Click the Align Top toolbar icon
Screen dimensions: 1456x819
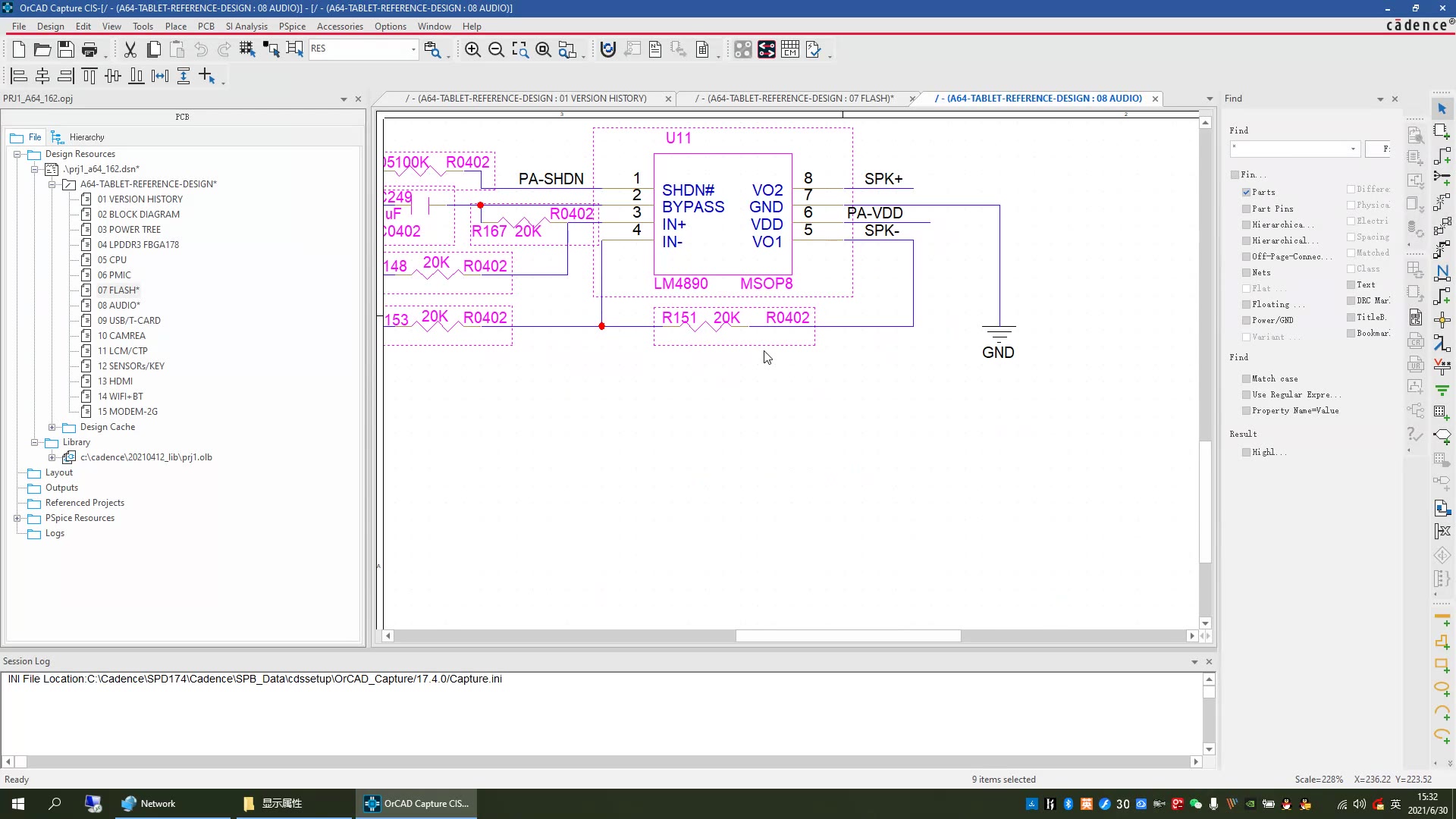(x=89, y=76)
